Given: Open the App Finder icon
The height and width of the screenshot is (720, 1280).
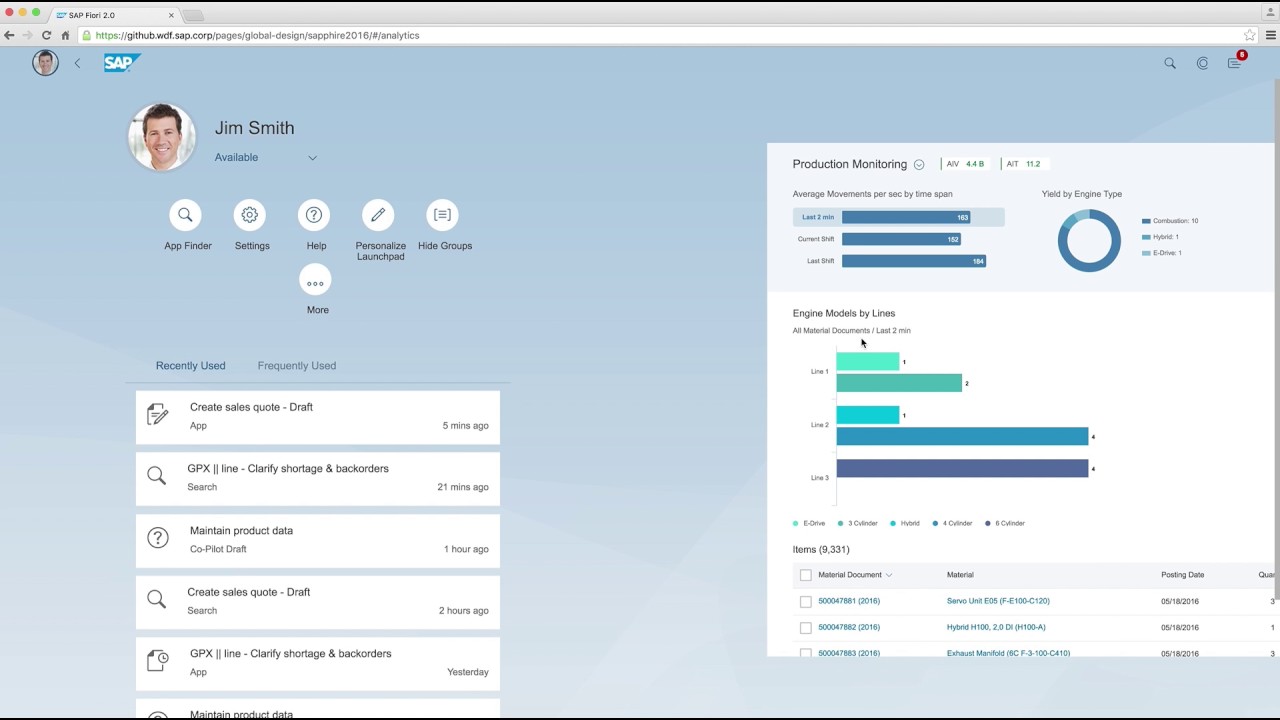Looking at the screenshot, I should pos(185,215).
